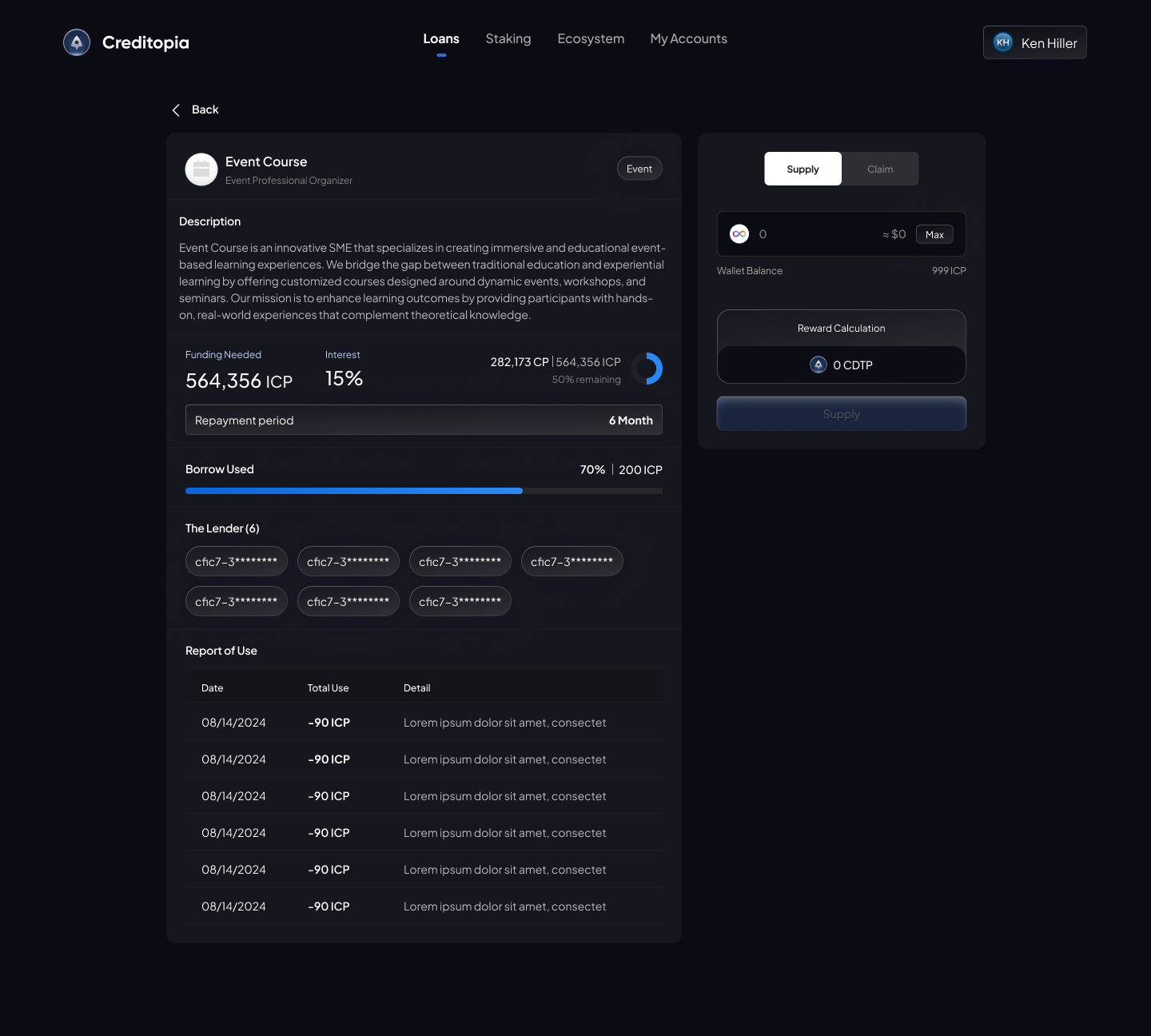
Task: Click the Total Use column header
Action: coord(328,688)
